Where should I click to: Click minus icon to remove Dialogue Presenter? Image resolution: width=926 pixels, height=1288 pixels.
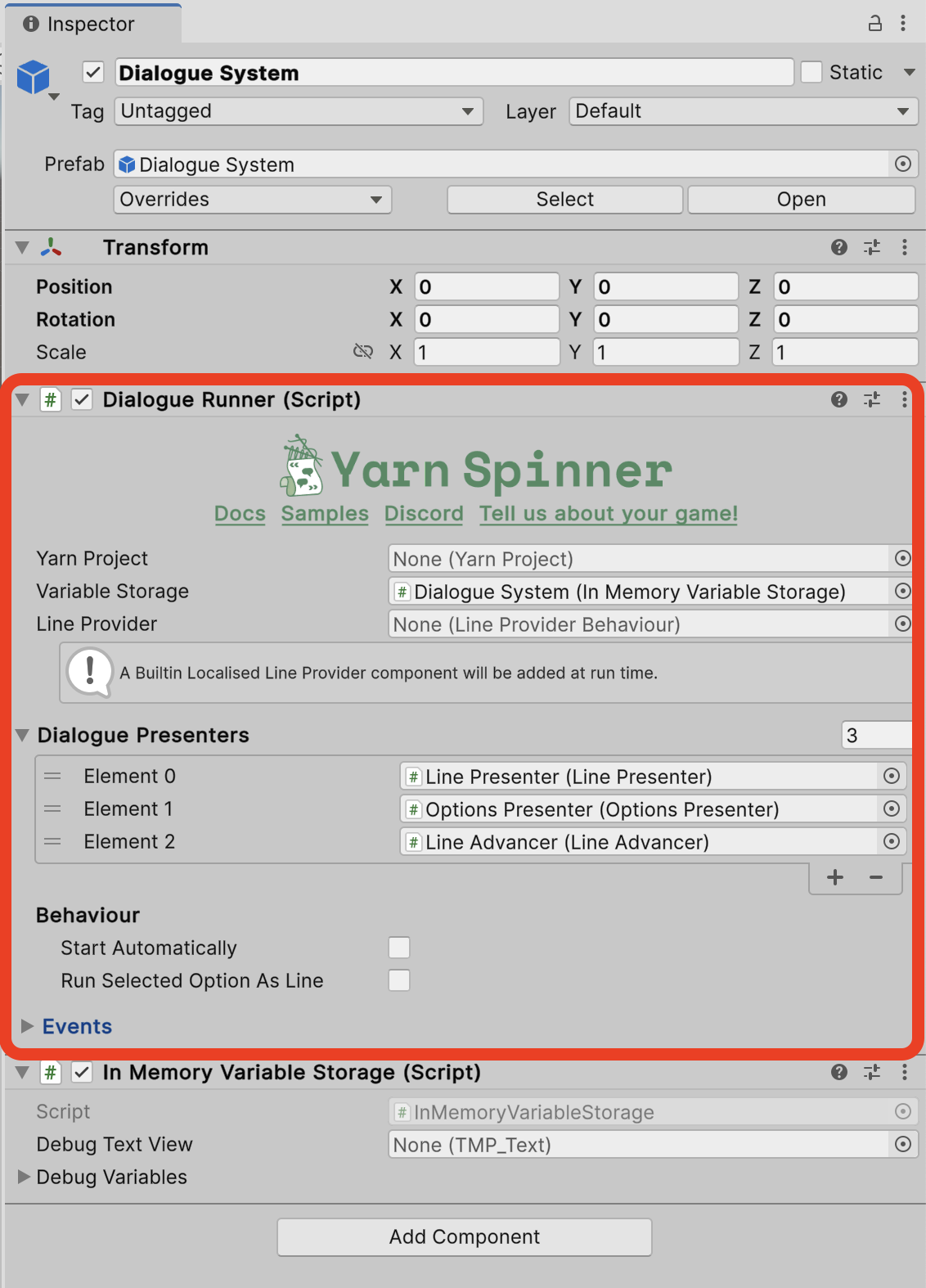(x=876, y=877)
